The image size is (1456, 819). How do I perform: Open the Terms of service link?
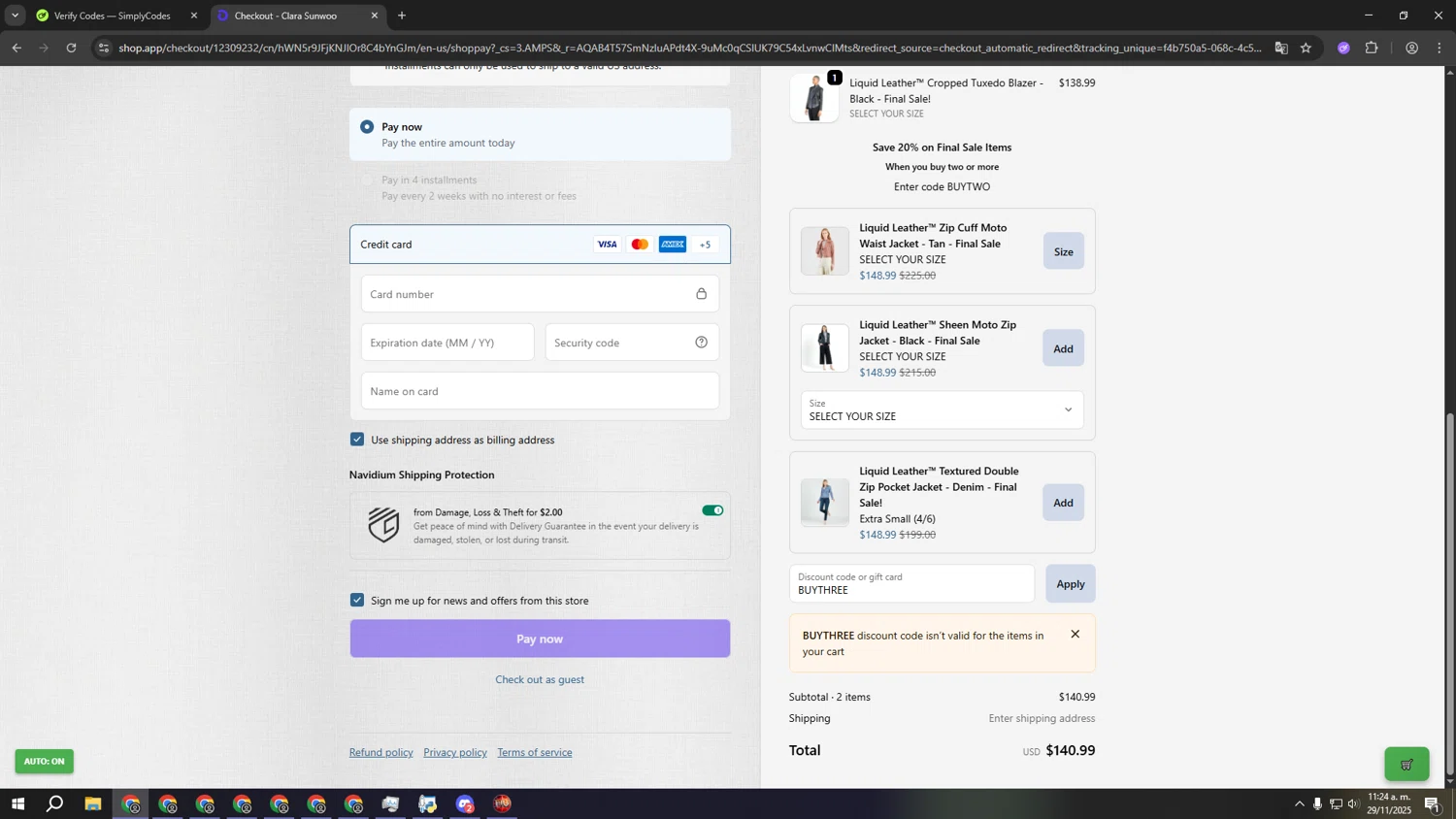(535, 752)
